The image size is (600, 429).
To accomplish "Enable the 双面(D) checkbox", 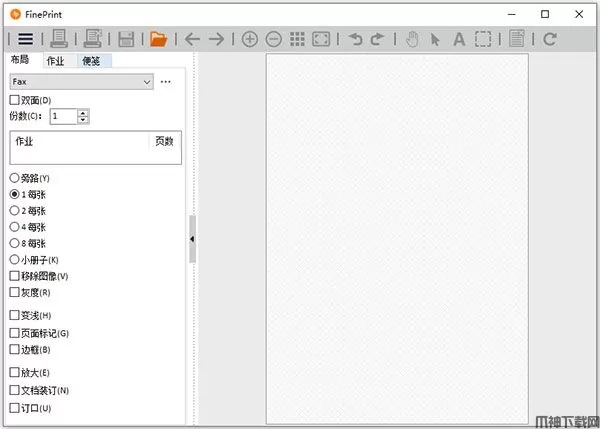I will 15,100.
